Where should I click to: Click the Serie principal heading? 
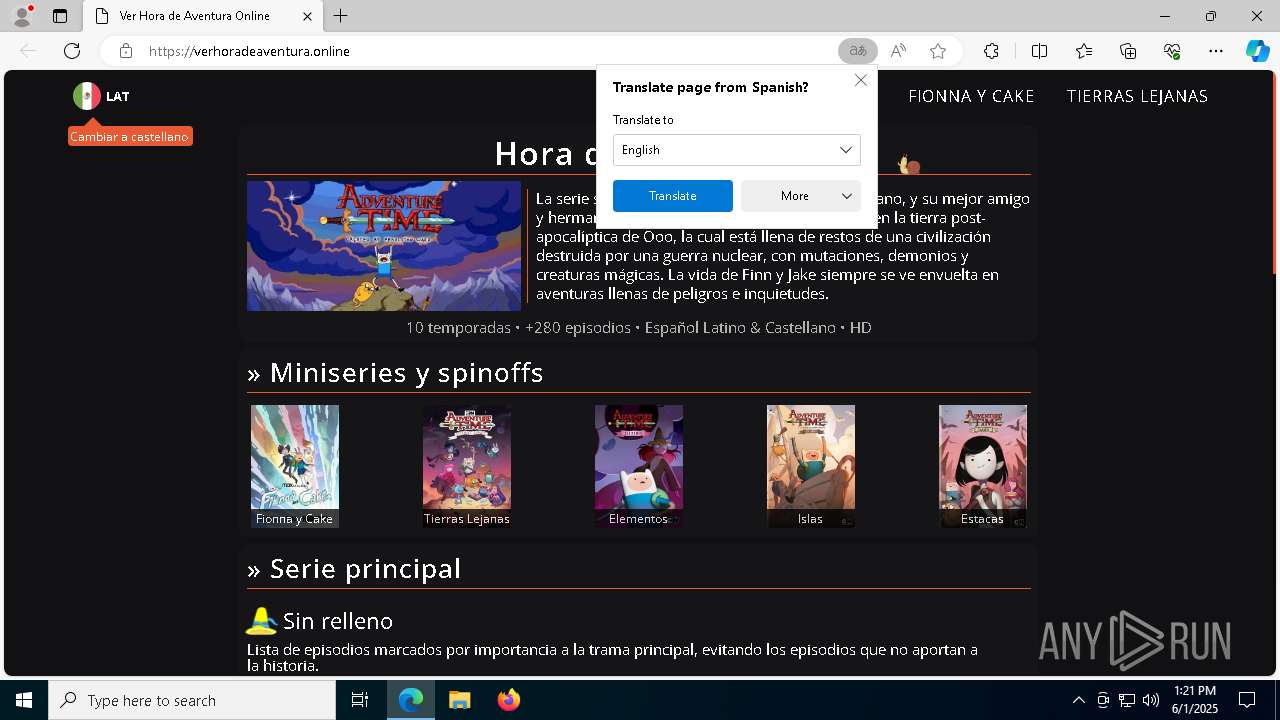pyautogui.click(x=354, y=568)
